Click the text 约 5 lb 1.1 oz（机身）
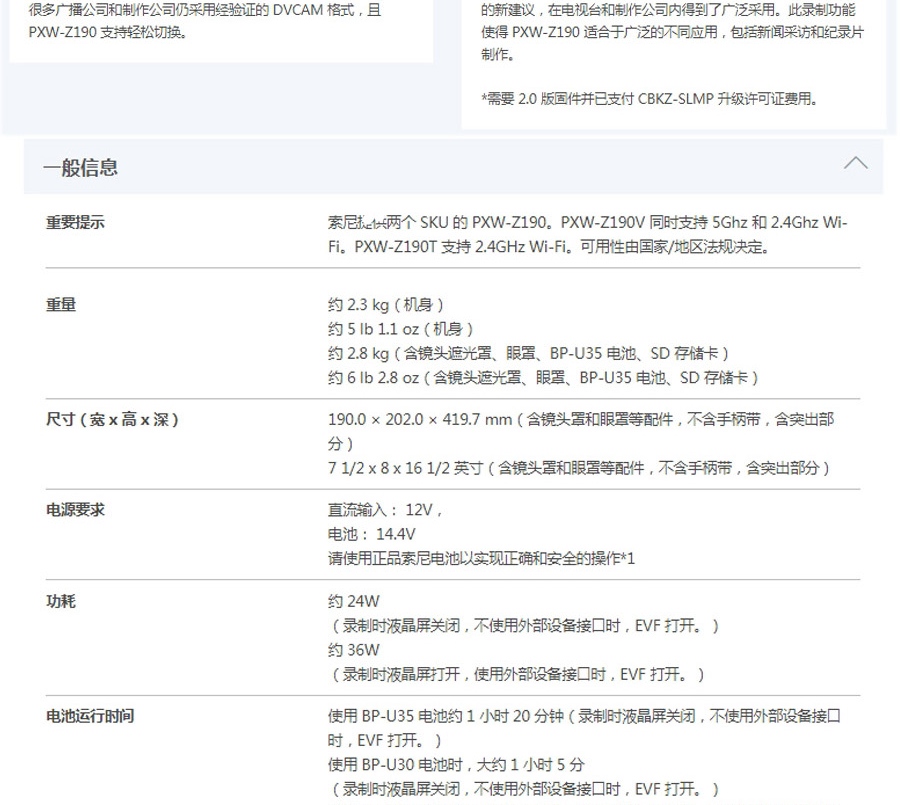This screenshot has width=900, height=805. click(x=401, y=329)
